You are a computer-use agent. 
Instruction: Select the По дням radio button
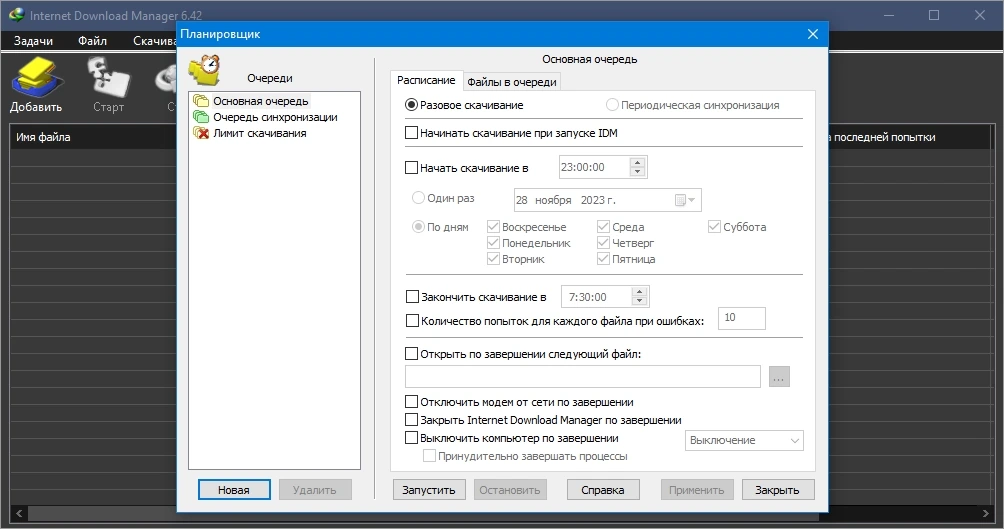click(x=418, y=227)
